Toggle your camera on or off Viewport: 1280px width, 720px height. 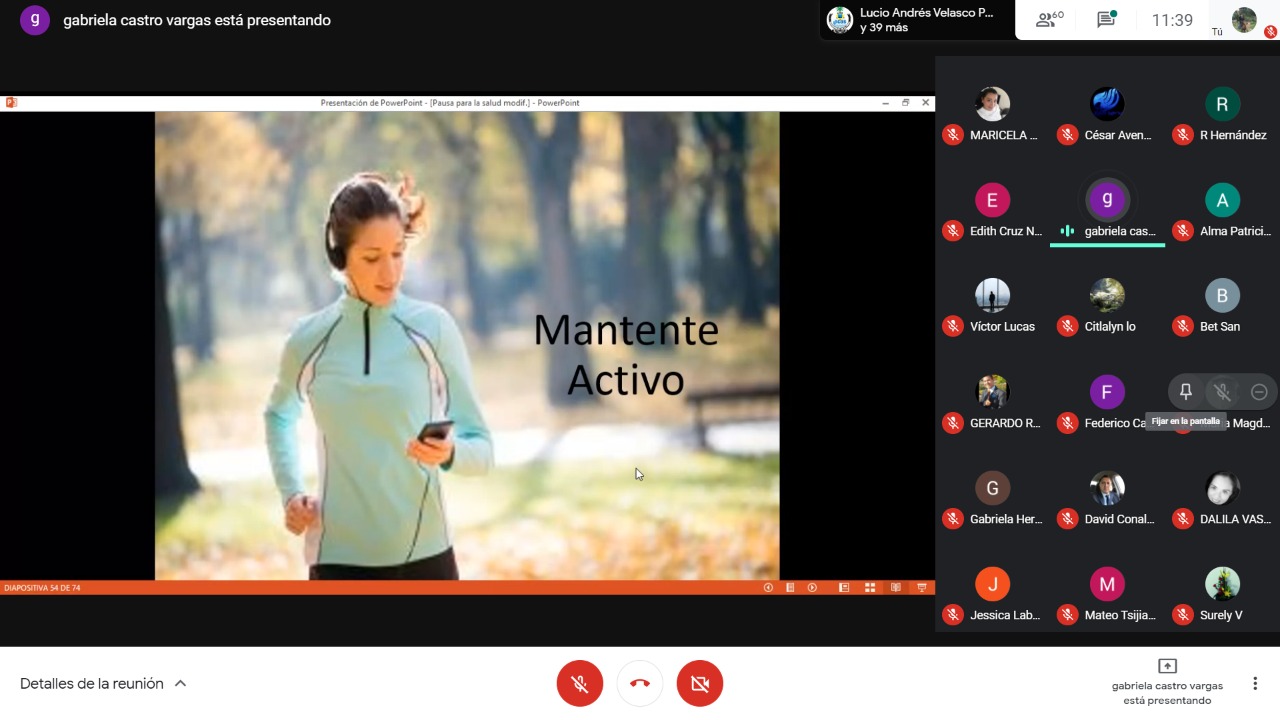click(700, 684)
